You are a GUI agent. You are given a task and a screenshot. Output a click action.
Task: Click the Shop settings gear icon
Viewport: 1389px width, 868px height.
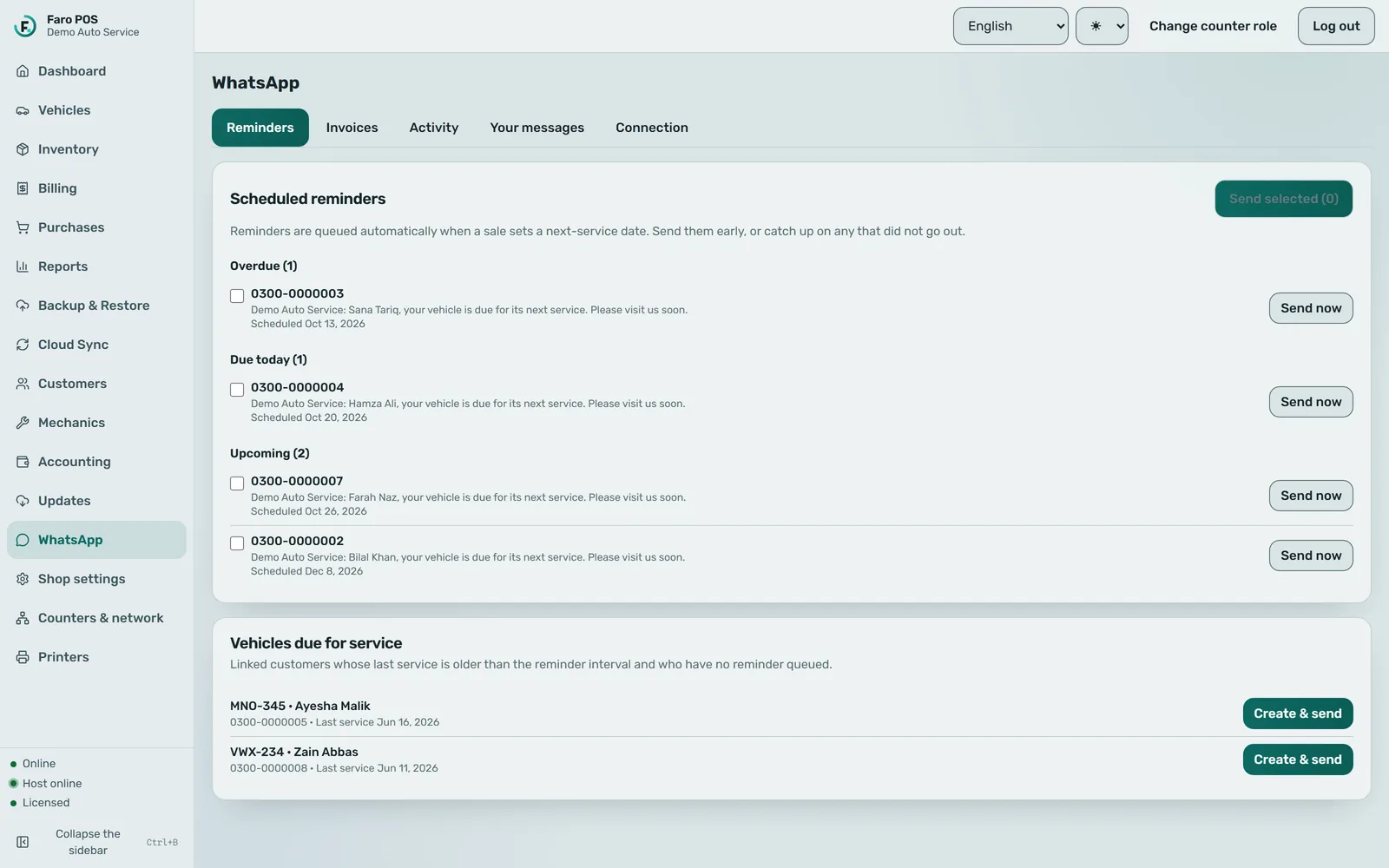(x=23, y=579)
